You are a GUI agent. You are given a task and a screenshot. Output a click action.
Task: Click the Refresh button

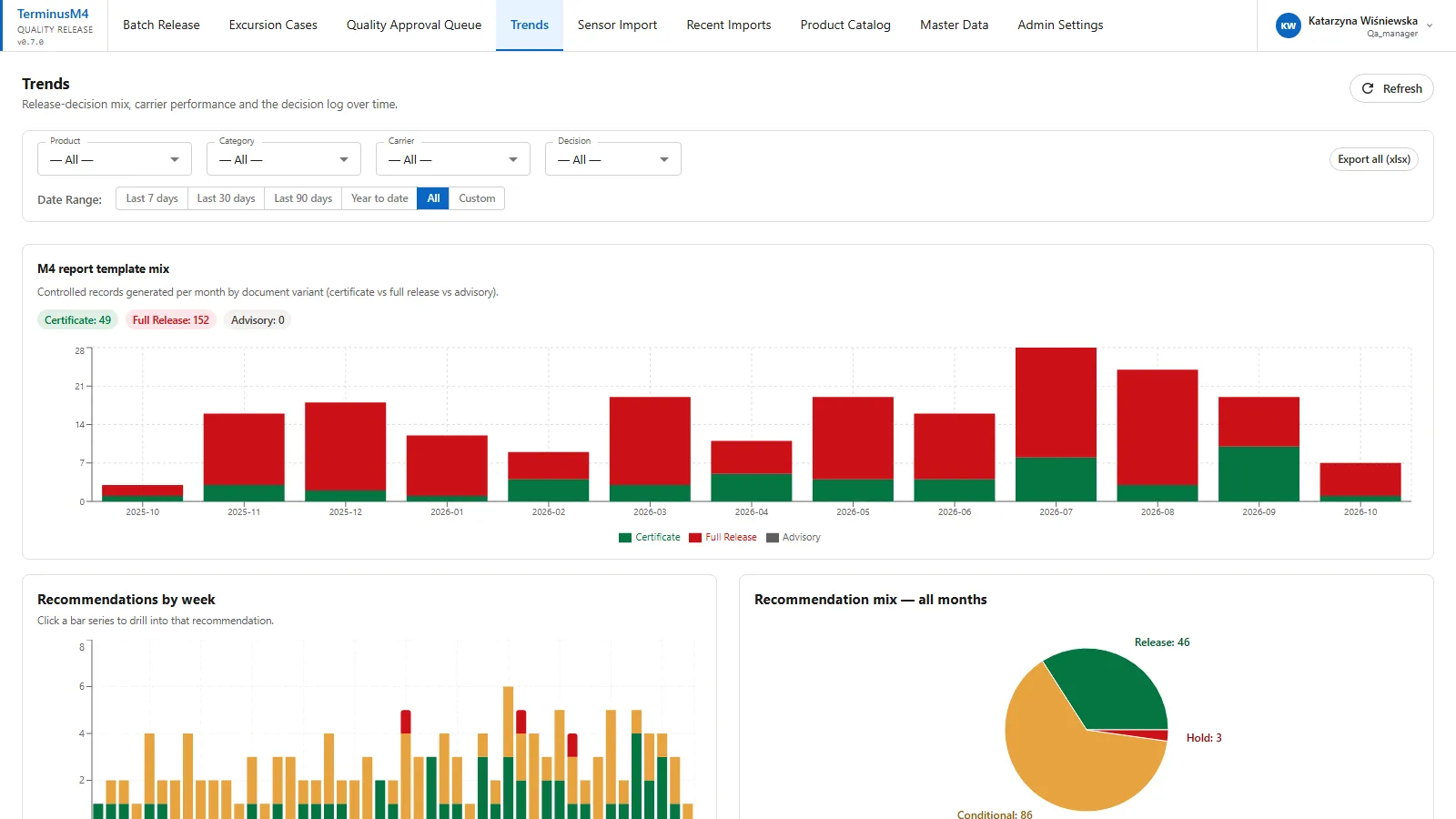tap(1391, 88)
